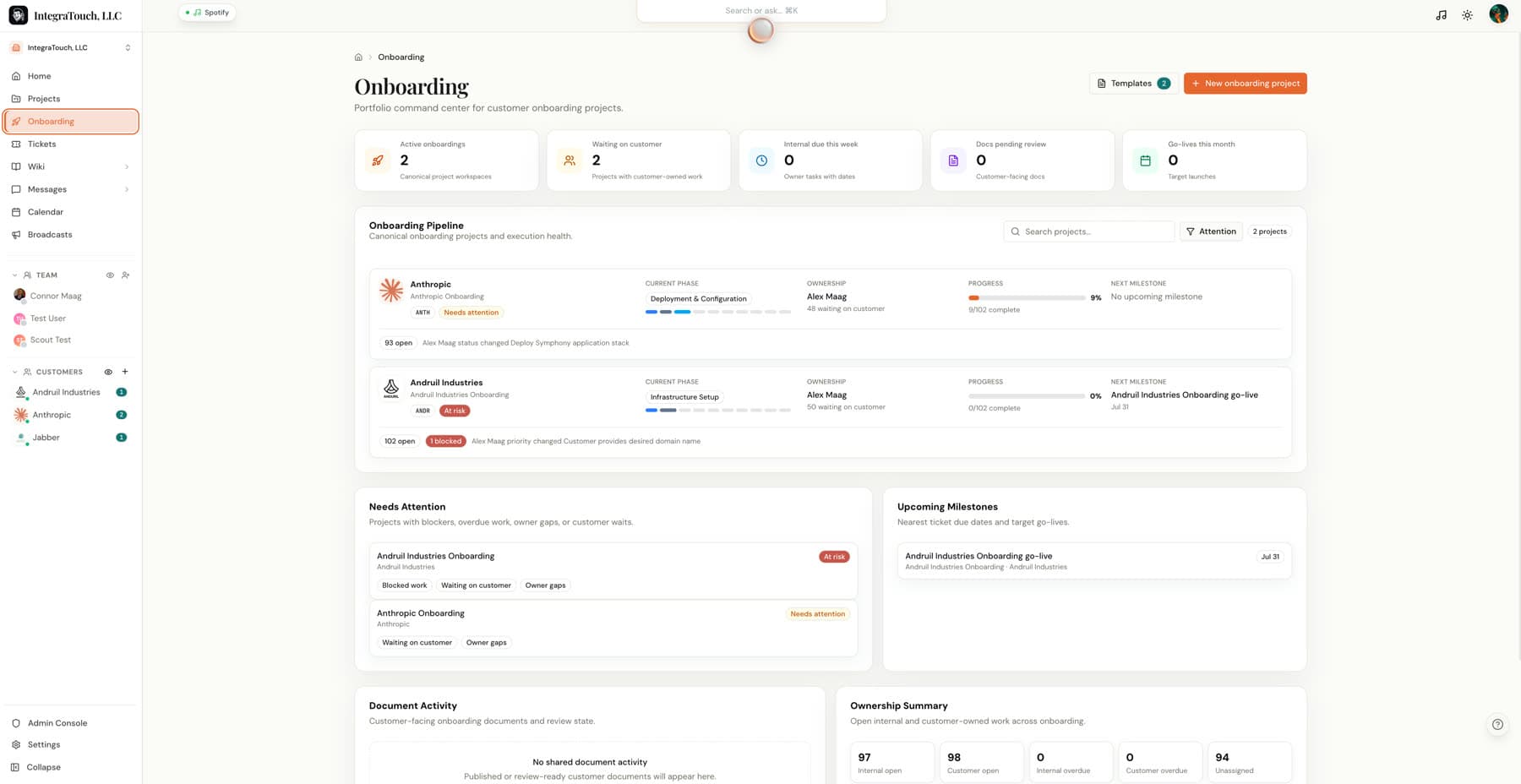
Task: Collapse the CUSTOMERS section
Action: coord(14,372)
